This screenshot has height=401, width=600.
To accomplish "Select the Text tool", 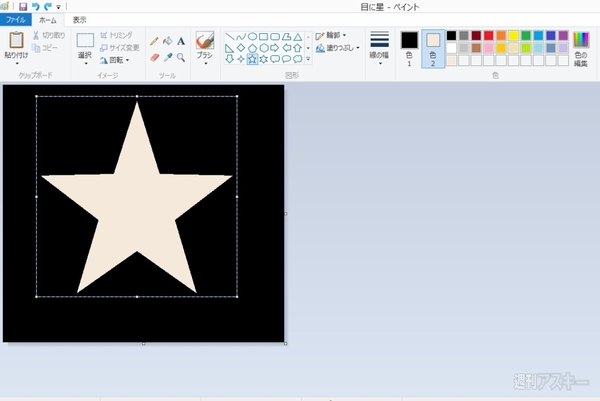I will click(181, 41).
